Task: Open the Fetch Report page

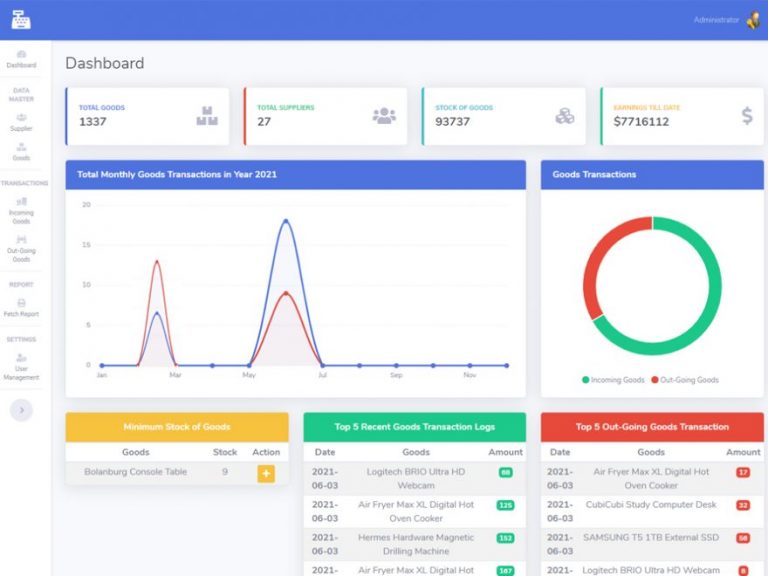Action: click(21, 307)
